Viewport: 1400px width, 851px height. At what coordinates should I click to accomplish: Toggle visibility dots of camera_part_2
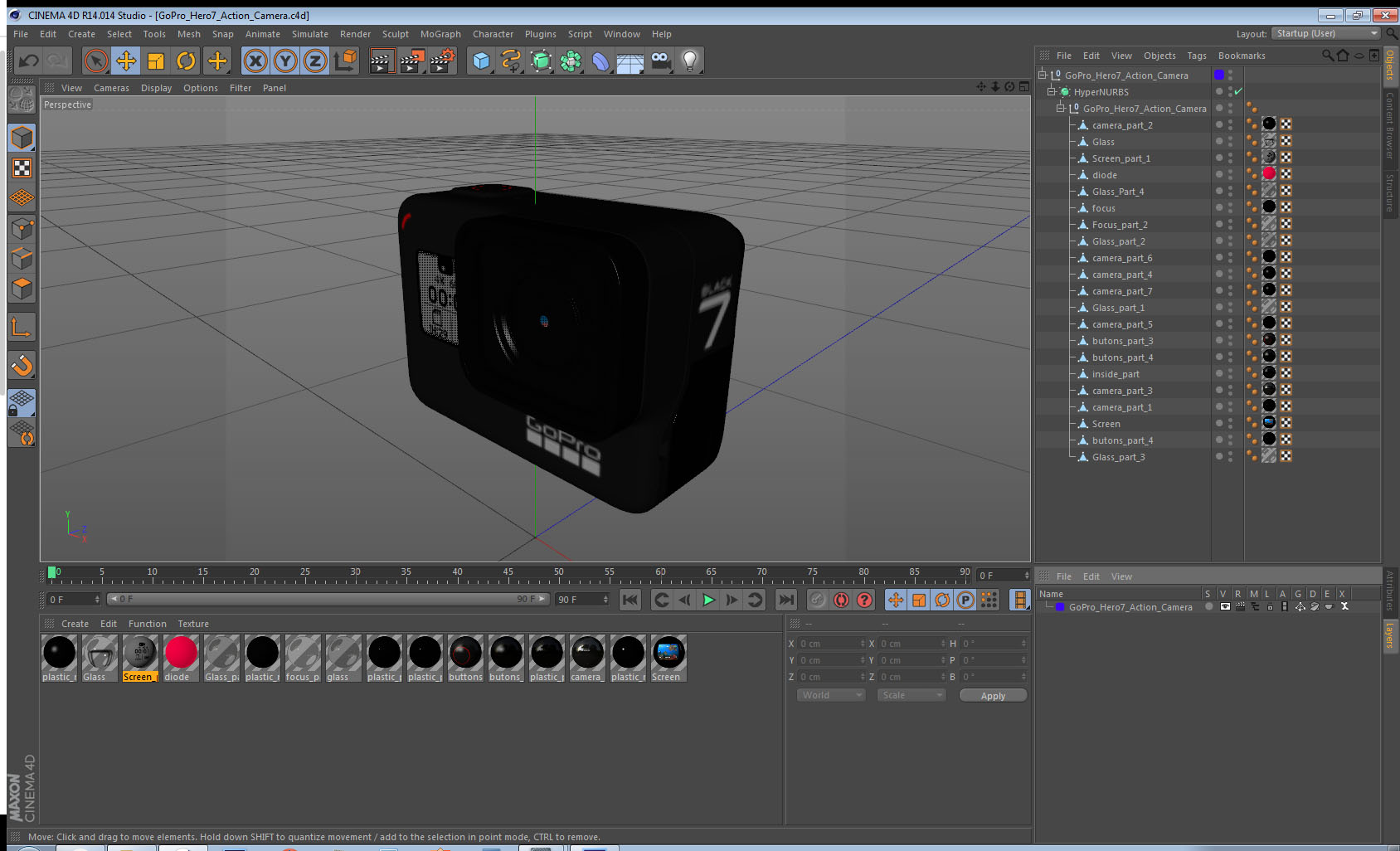pos(1230,124)
